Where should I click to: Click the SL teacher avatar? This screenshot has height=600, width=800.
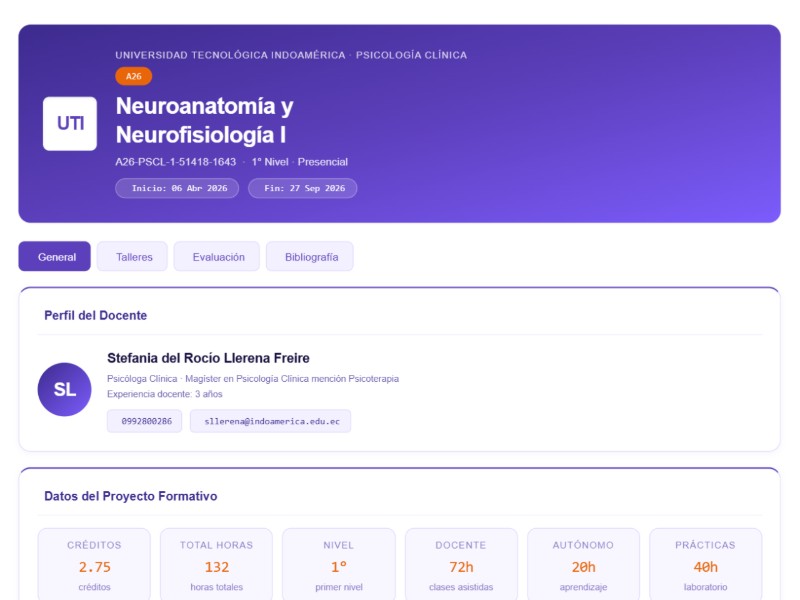pos(64,390)
